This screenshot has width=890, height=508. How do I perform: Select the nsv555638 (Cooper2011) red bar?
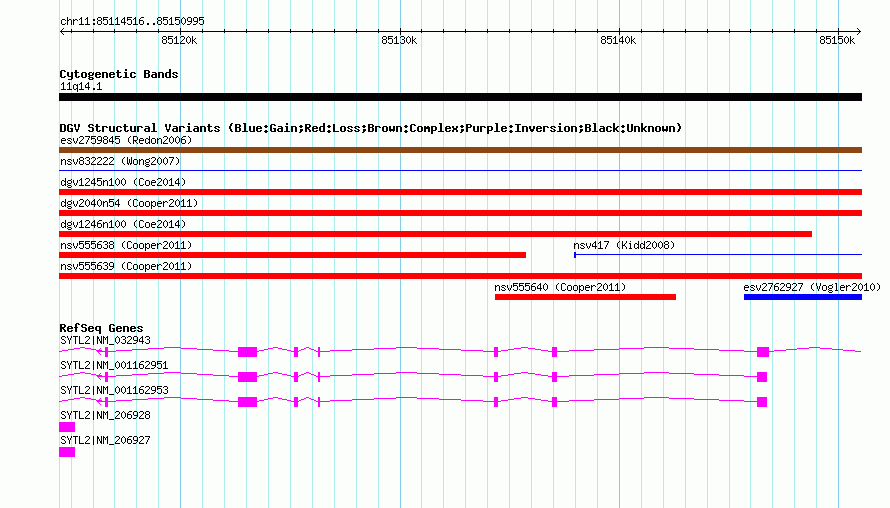tap(292, 255)
